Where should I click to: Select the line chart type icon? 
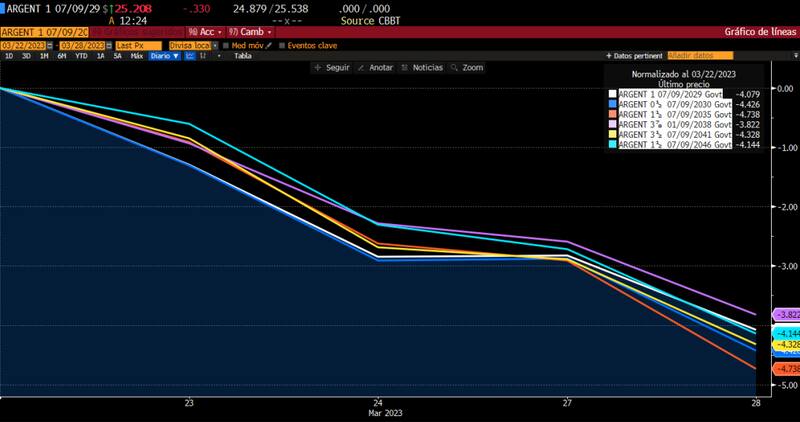pyautogui.click(x=190, y=56)
